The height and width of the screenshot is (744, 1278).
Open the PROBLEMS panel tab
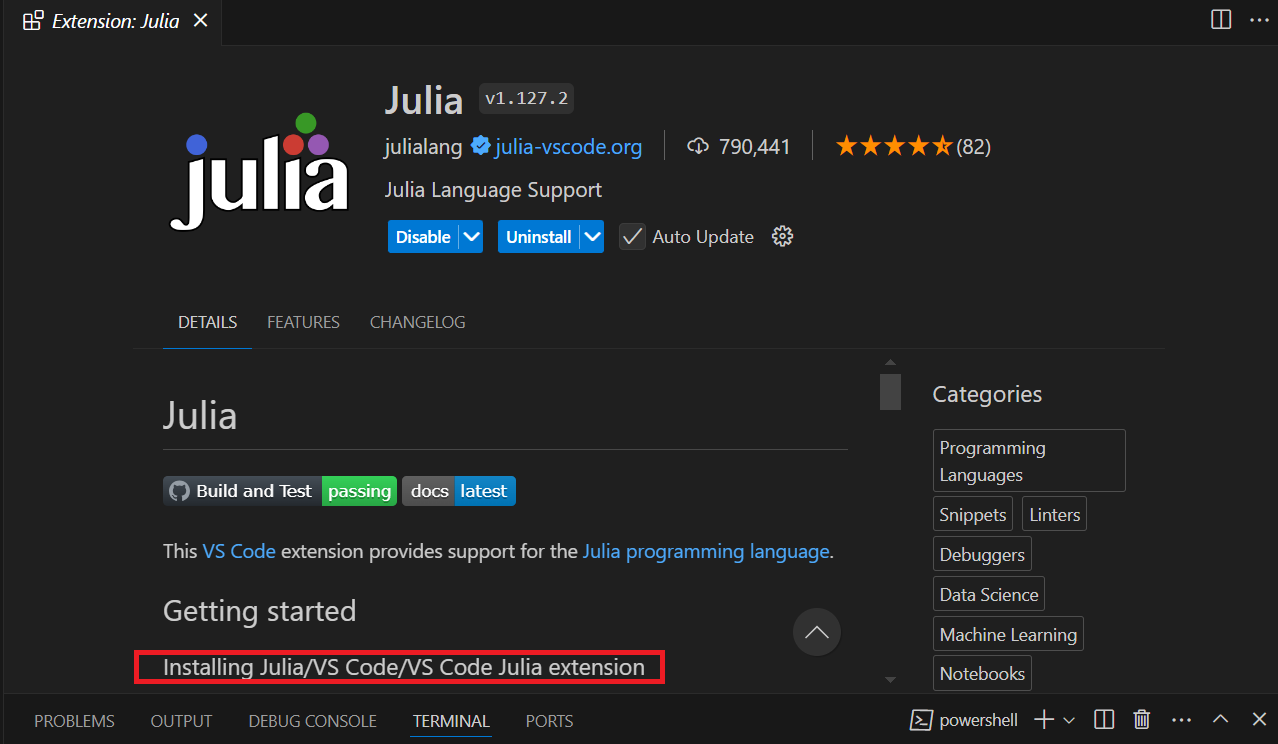pyautogui.click(x=74, y=721)
